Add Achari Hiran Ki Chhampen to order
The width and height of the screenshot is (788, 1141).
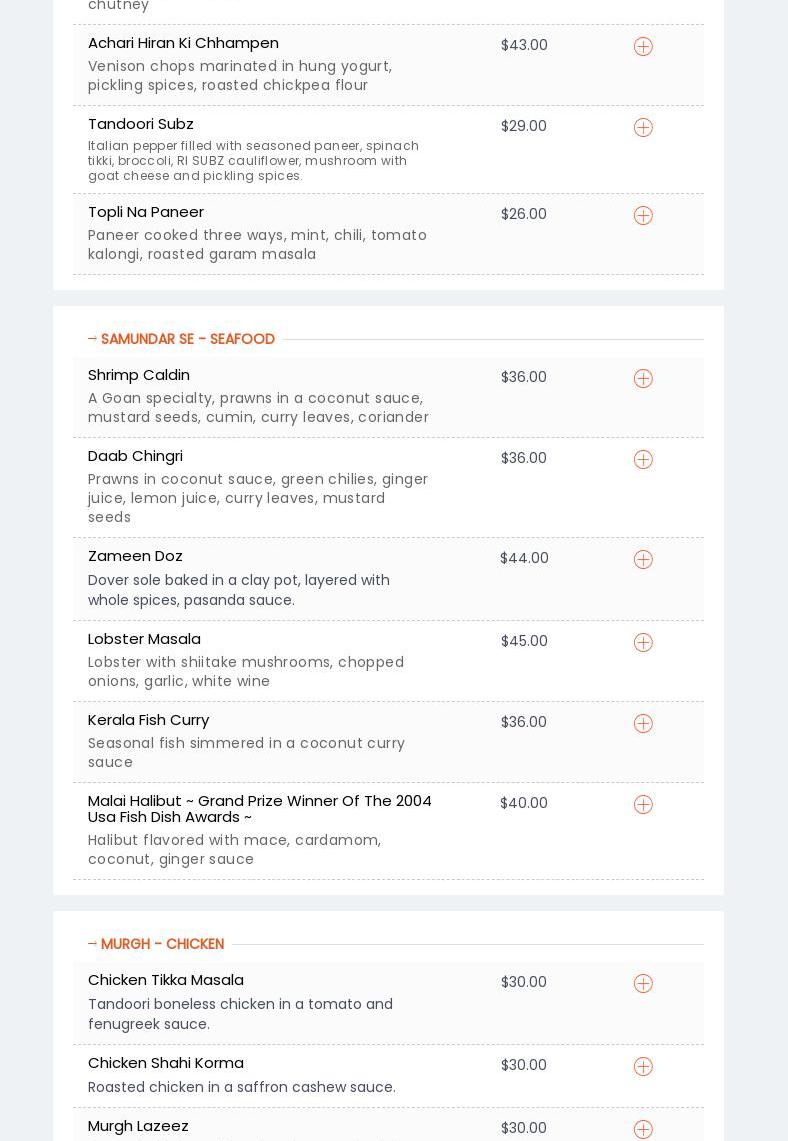(x=643, y=47)
